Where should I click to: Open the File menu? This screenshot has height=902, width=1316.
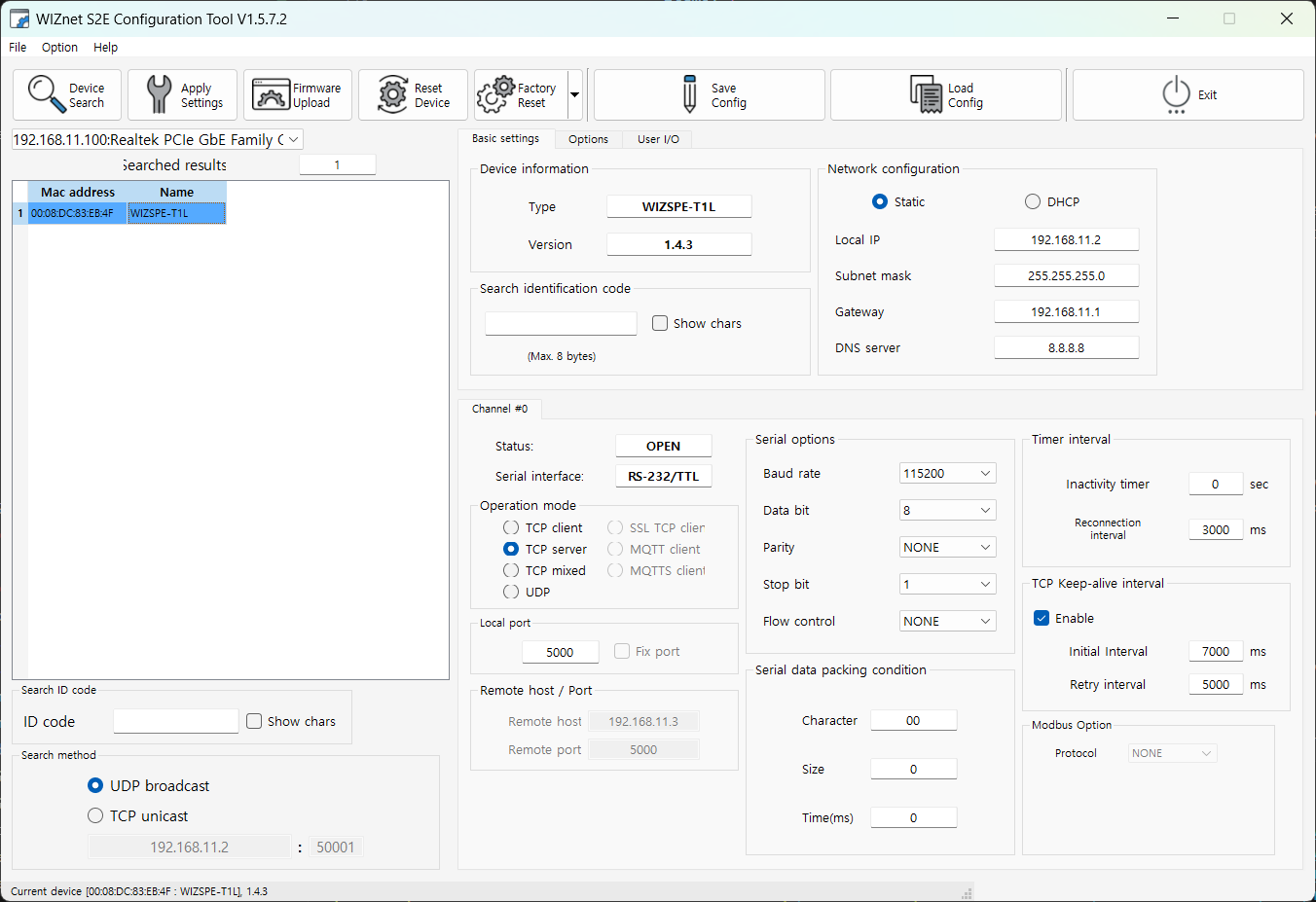click(x=18, y=47)
